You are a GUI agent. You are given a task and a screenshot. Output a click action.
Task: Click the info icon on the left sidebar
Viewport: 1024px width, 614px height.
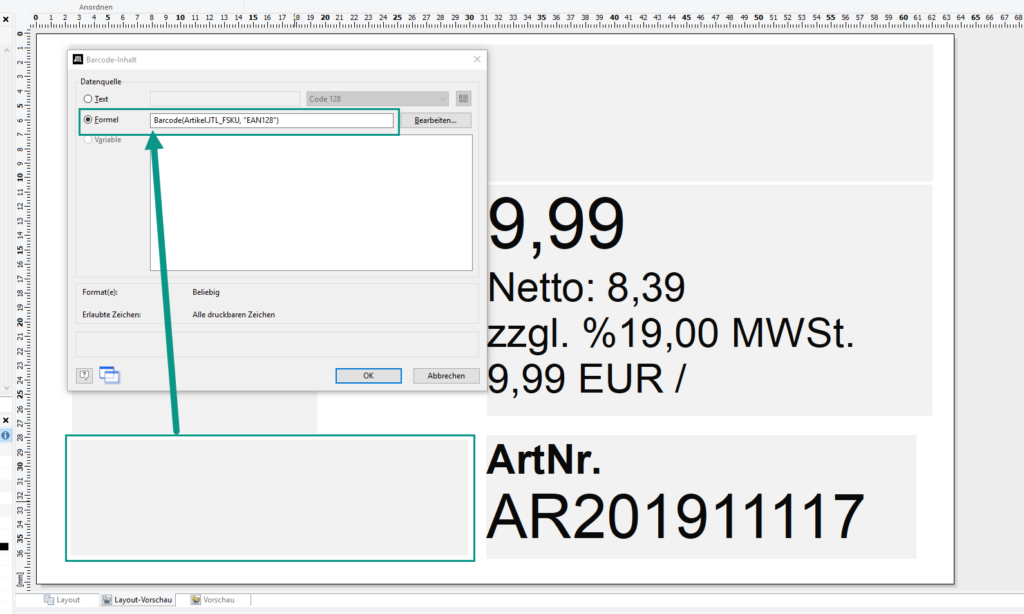[6, 436]
